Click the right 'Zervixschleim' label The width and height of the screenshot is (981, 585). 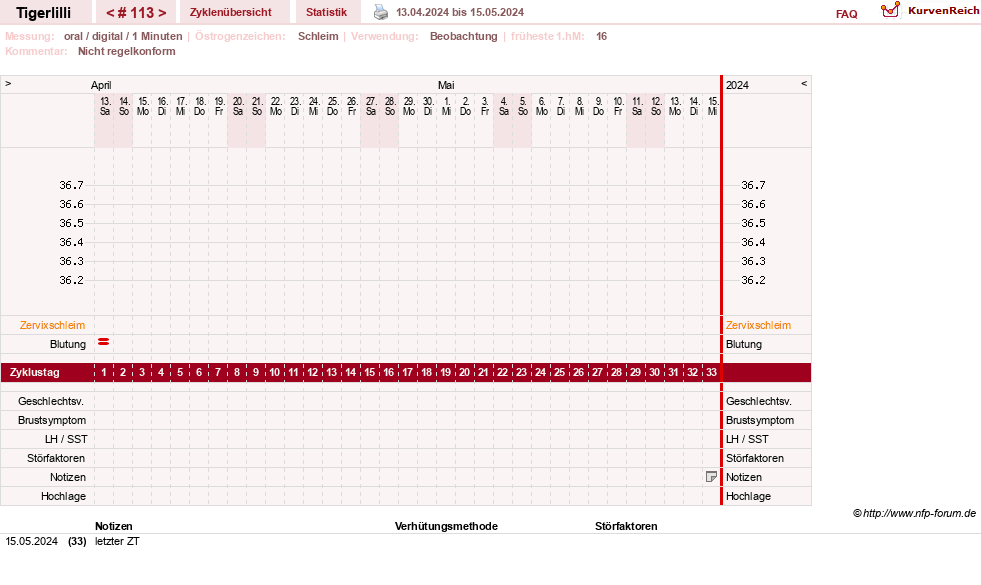758,325
